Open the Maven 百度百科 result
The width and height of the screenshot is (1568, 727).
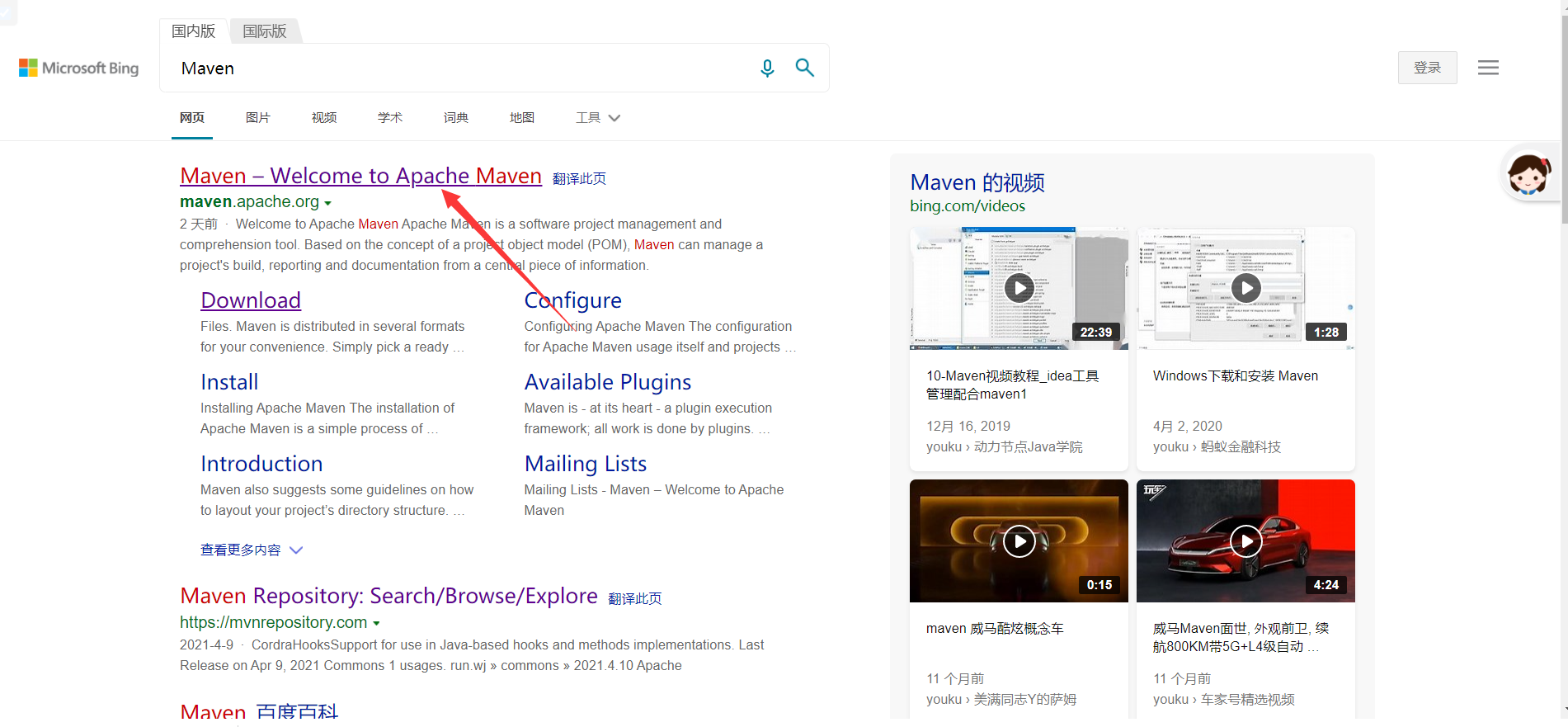259,711
